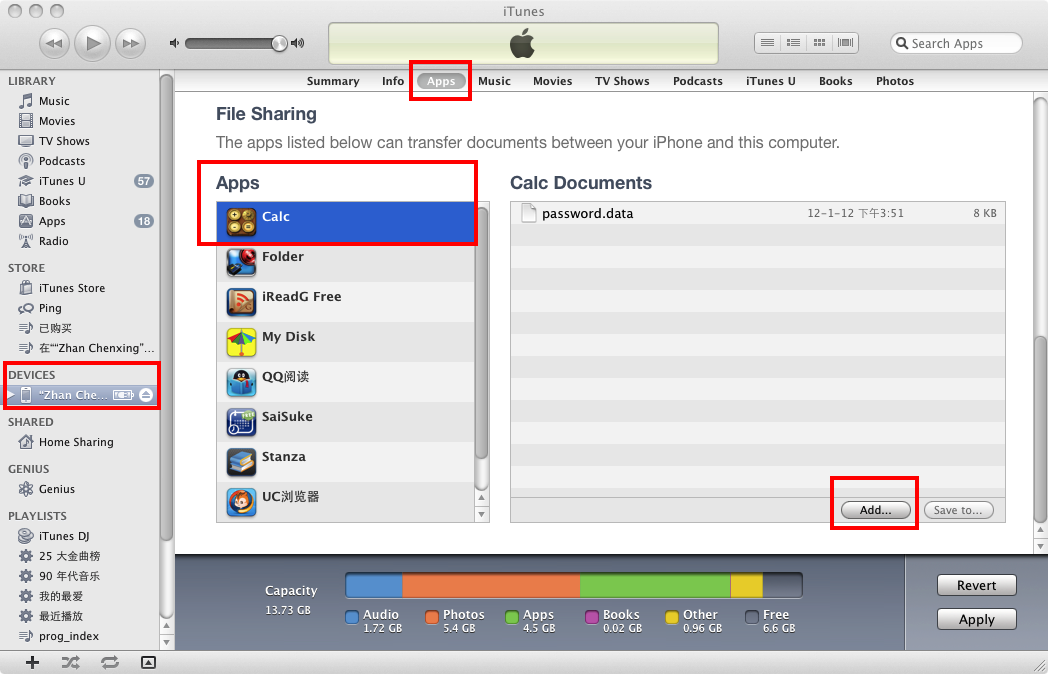This screenshot has height=674, width=1048.
Task: Show the artwork viewer button
Action: coord(148,663)
